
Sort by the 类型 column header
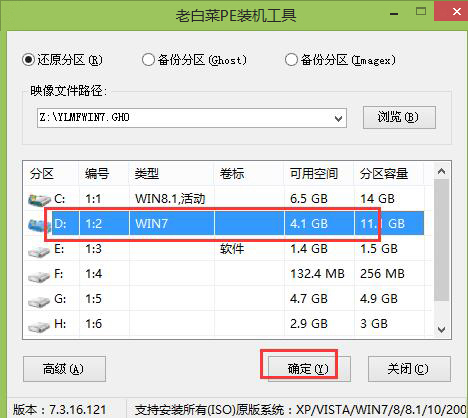tap(171, 174)
